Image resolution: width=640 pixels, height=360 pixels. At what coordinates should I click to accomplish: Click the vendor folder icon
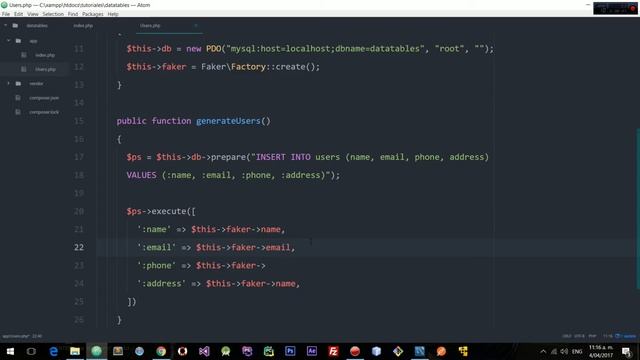tap(18, 84)
